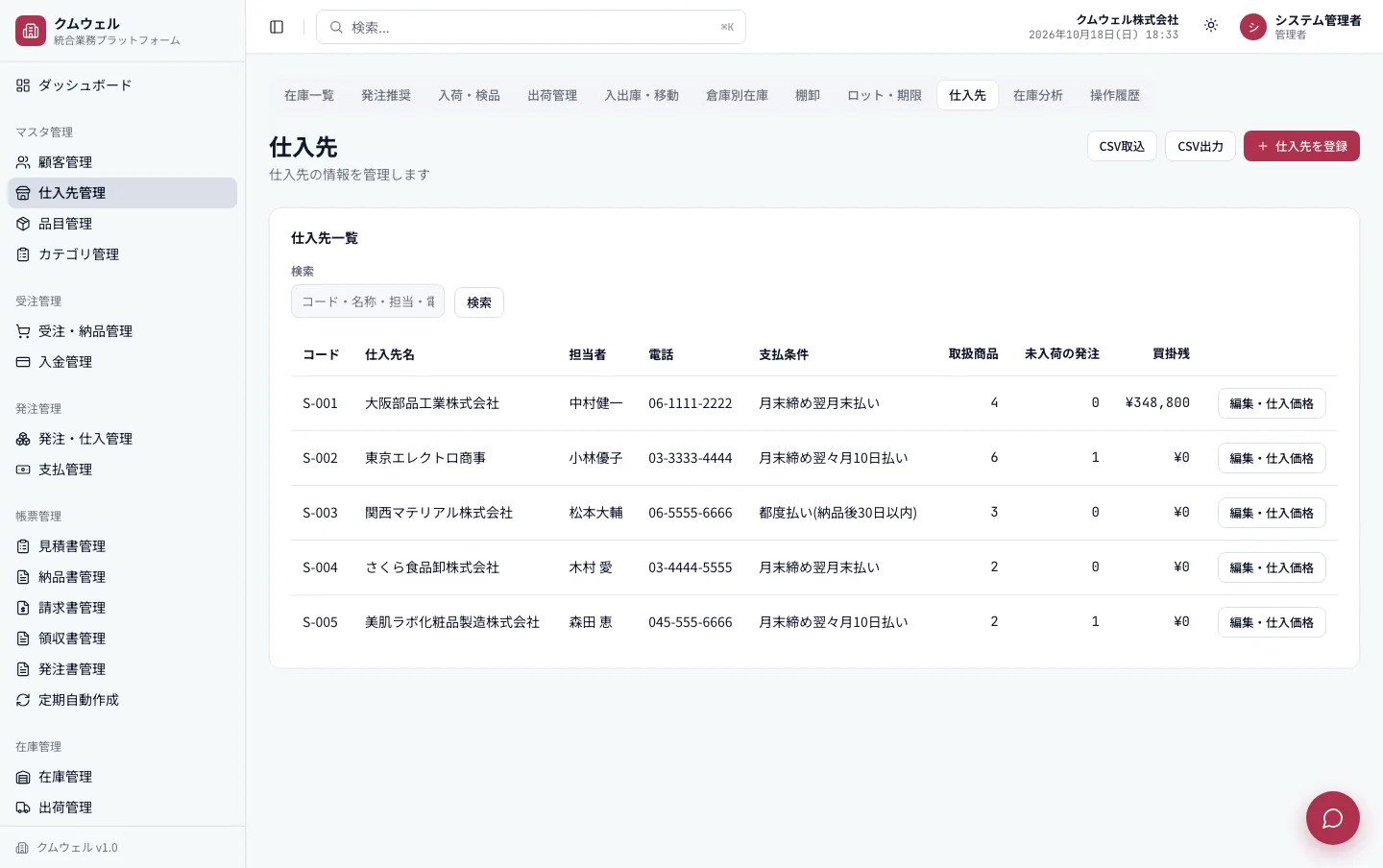This screenshot has height=868, width=1383.
Task: Click the カテゴリ管理 clipboard icon
Action: click(x=23, y=254)
